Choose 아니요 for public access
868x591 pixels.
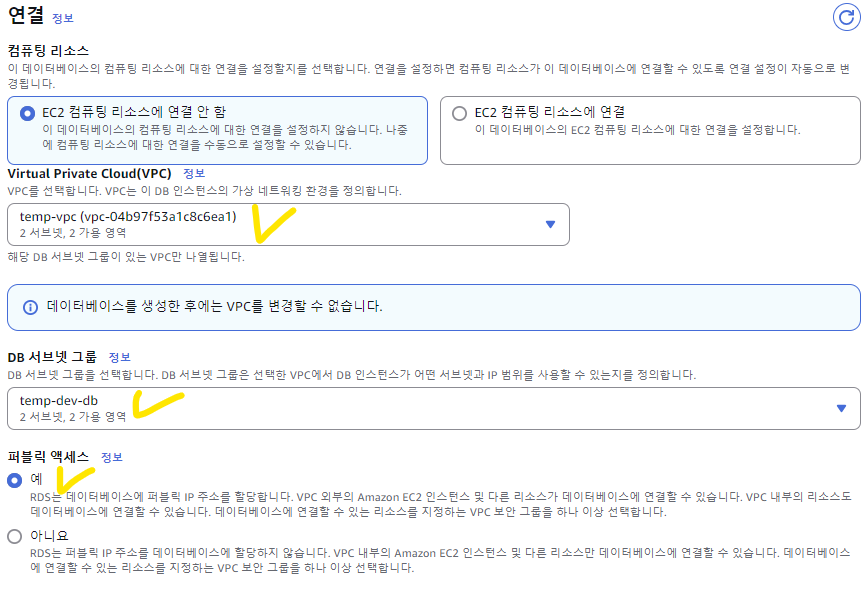point(14,536)
